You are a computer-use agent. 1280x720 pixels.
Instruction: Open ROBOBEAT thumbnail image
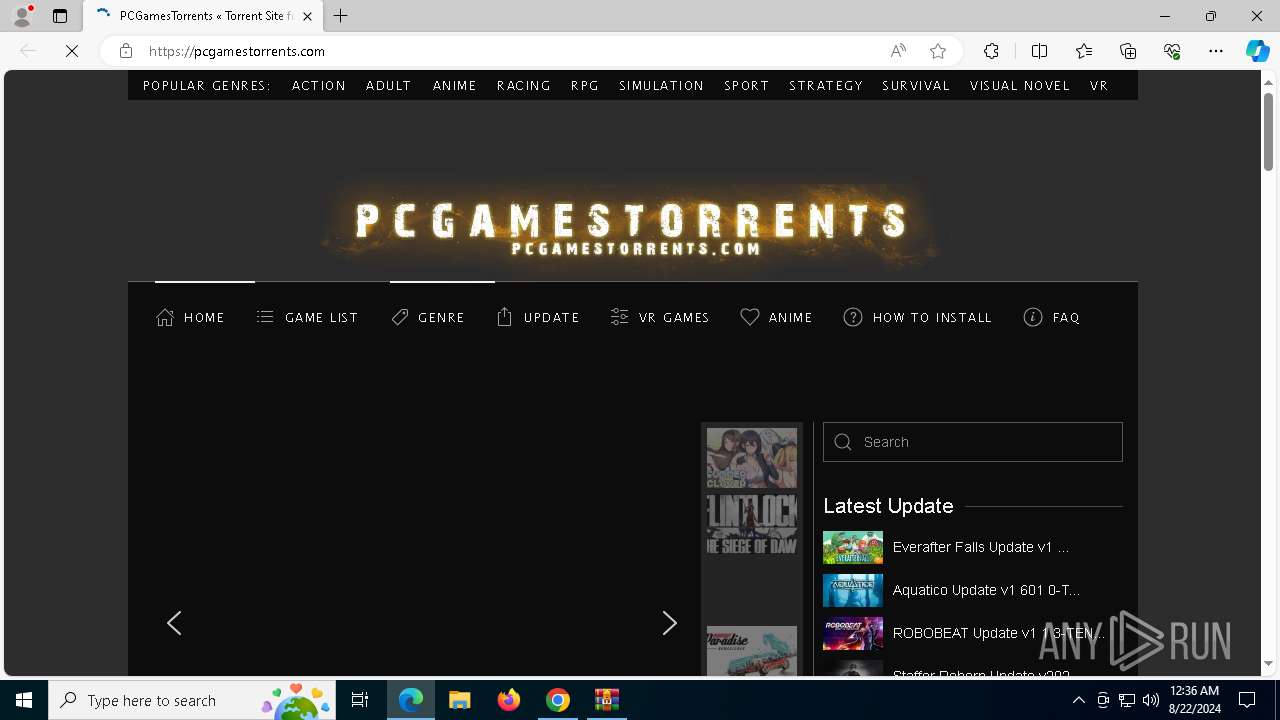pos(853,633)
